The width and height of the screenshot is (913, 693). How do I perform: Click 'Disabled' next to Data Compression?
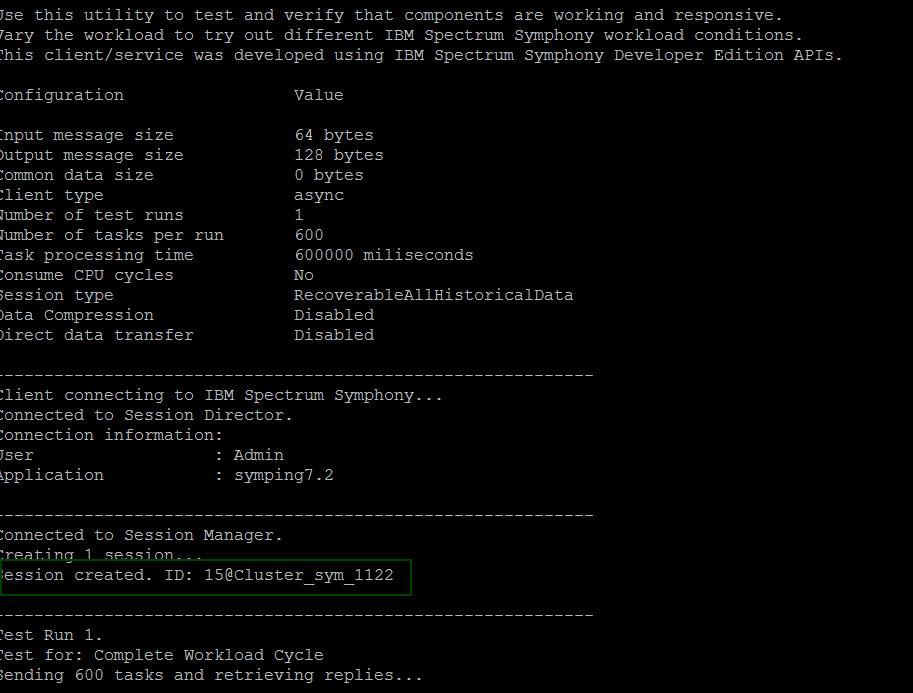coord(334,315)
